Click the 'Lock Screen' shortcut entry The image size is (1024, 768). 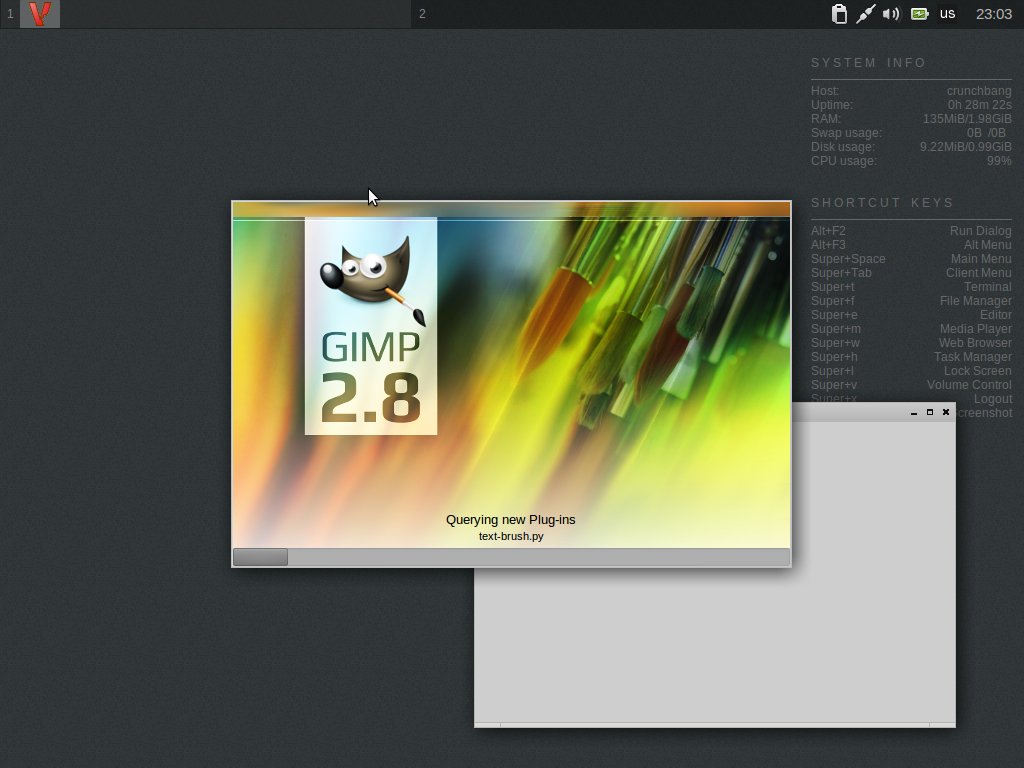pyautogui.click(x=978, y=371)
